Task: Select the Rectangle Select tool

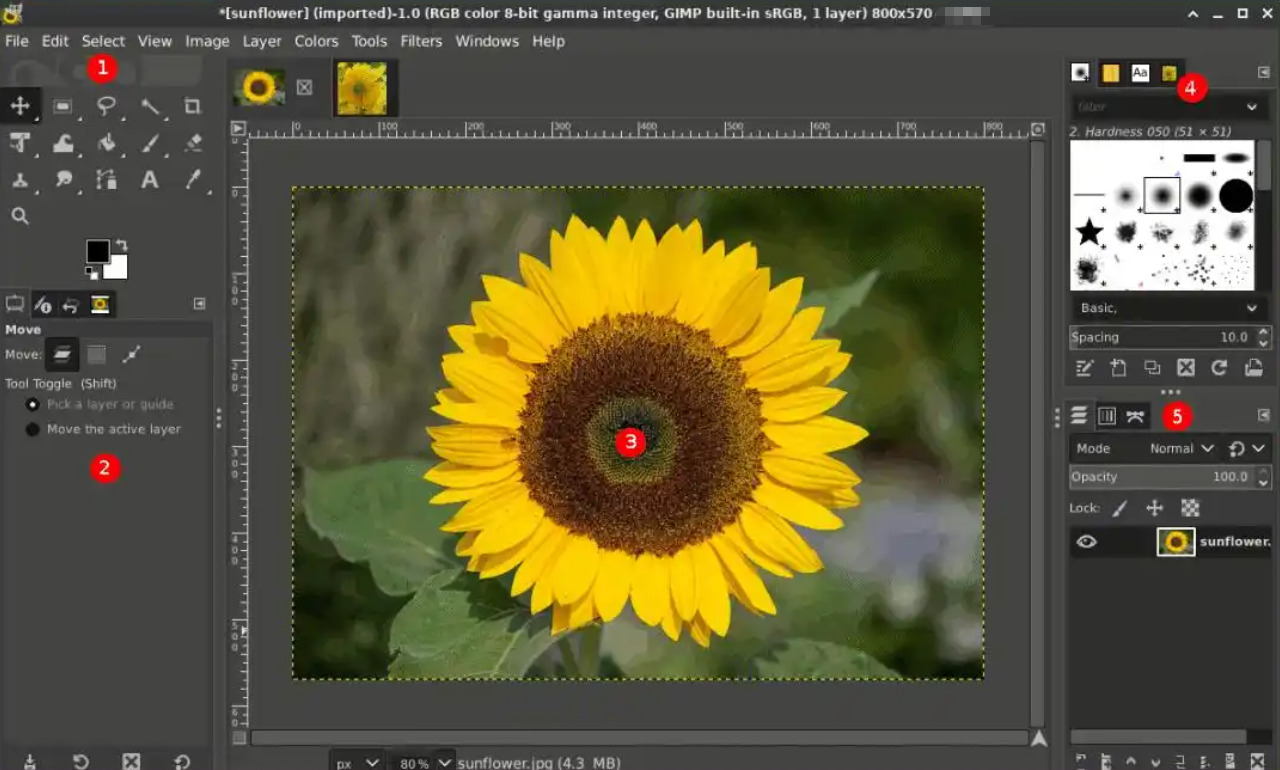Action: click(x=63, y=105)
